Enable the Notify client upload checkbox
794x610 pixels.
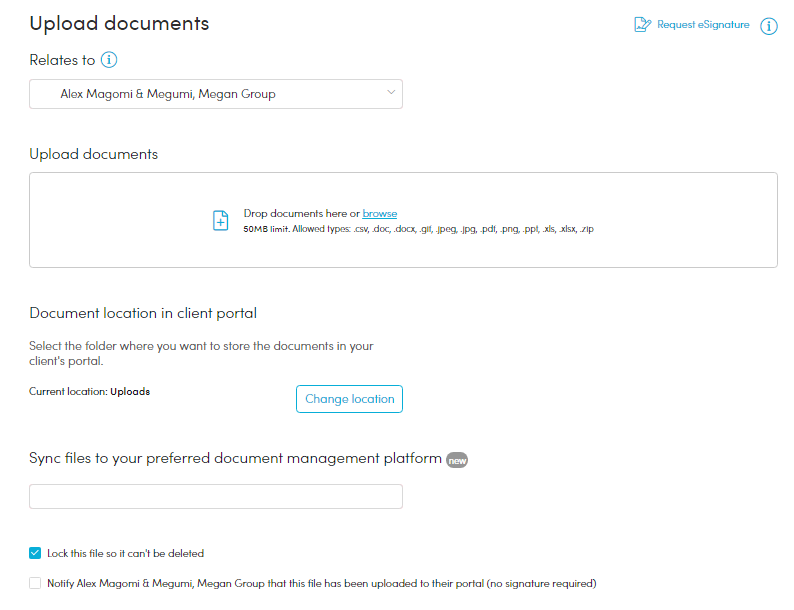click(36, 583)
